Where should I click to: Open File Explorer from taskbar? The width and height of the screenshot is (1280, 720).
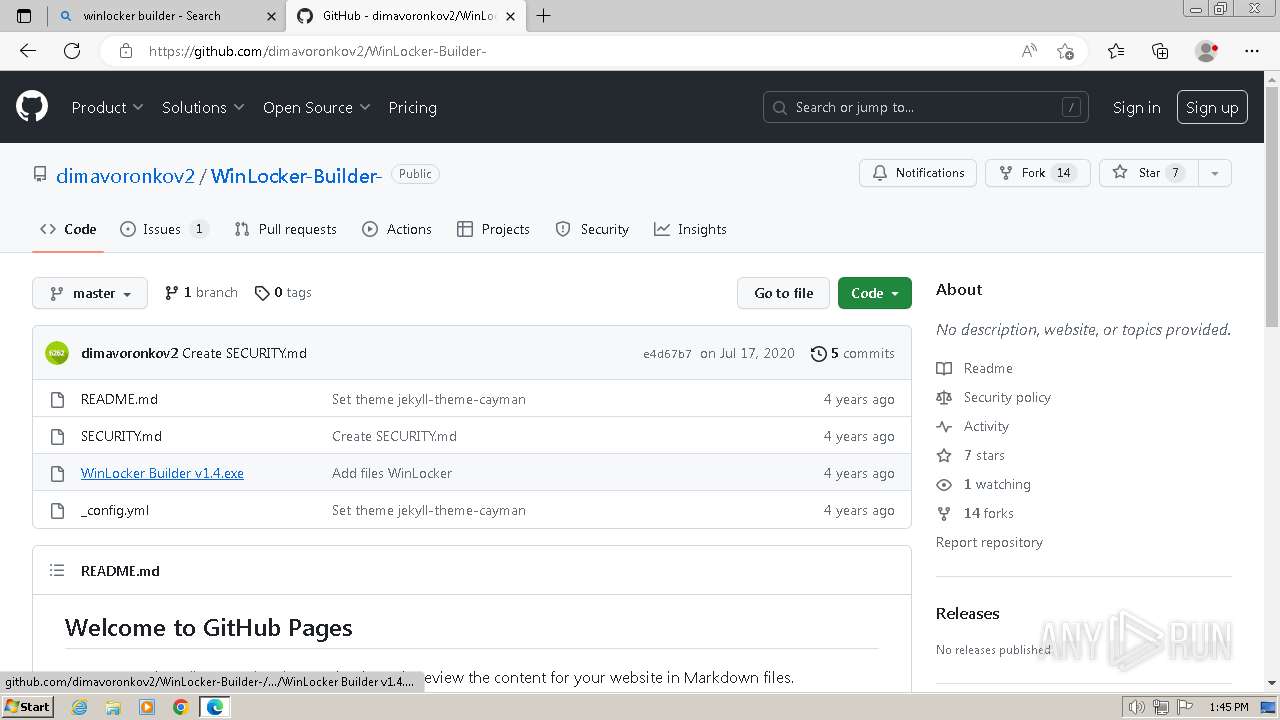click(x=113, y=707)
